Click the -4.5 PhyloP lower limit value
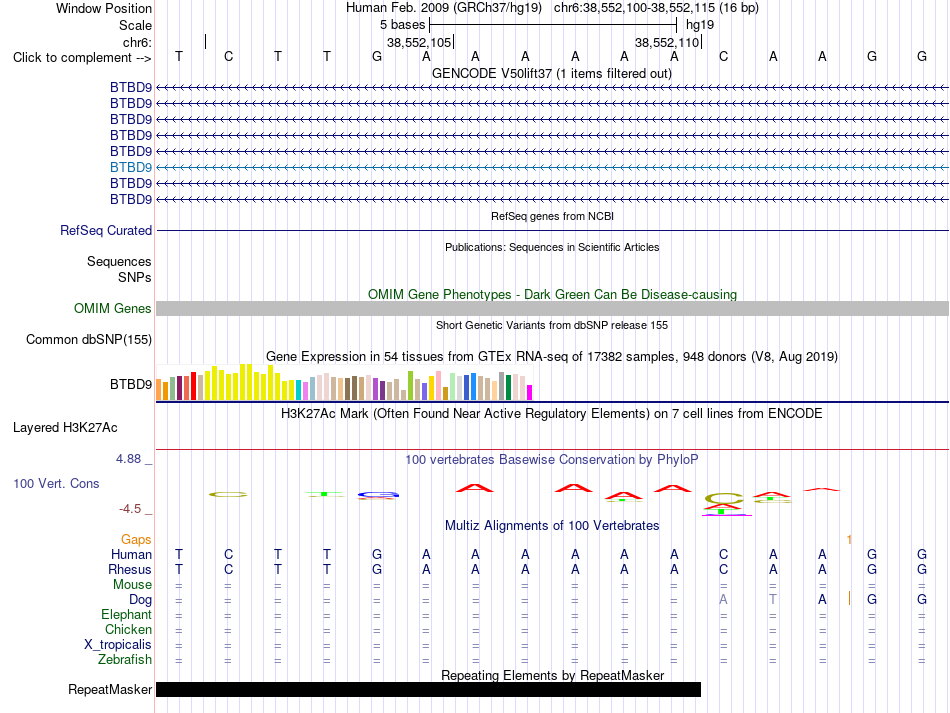 [x=130, y=509]
